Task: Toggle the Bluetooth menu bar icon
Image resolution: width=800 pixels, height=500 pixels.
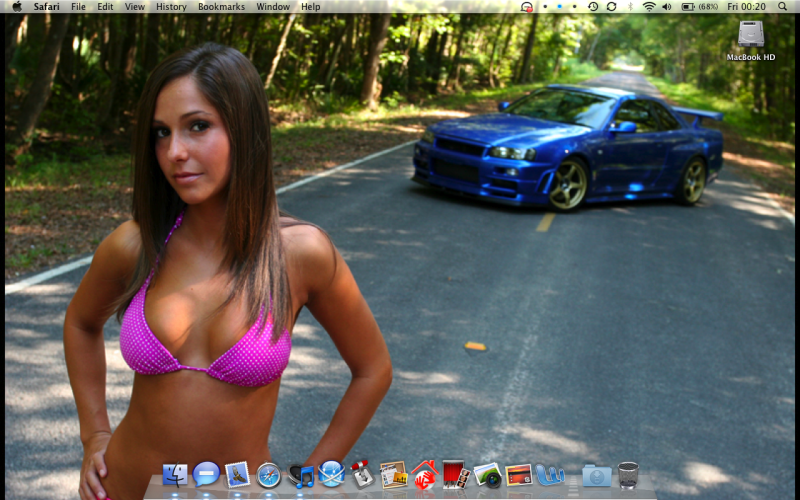Action: [x=630, y=7]
